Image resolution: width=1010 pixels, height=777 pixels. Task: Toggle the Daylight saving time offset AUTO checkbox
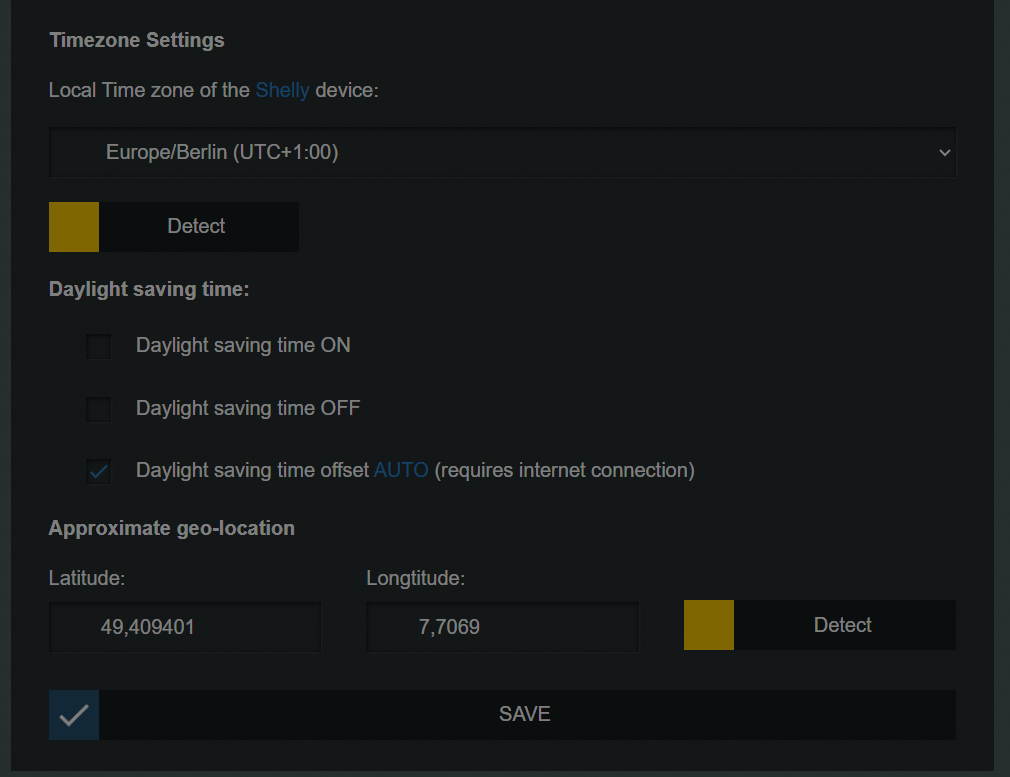pyautogui.click(x=98, y=471)
